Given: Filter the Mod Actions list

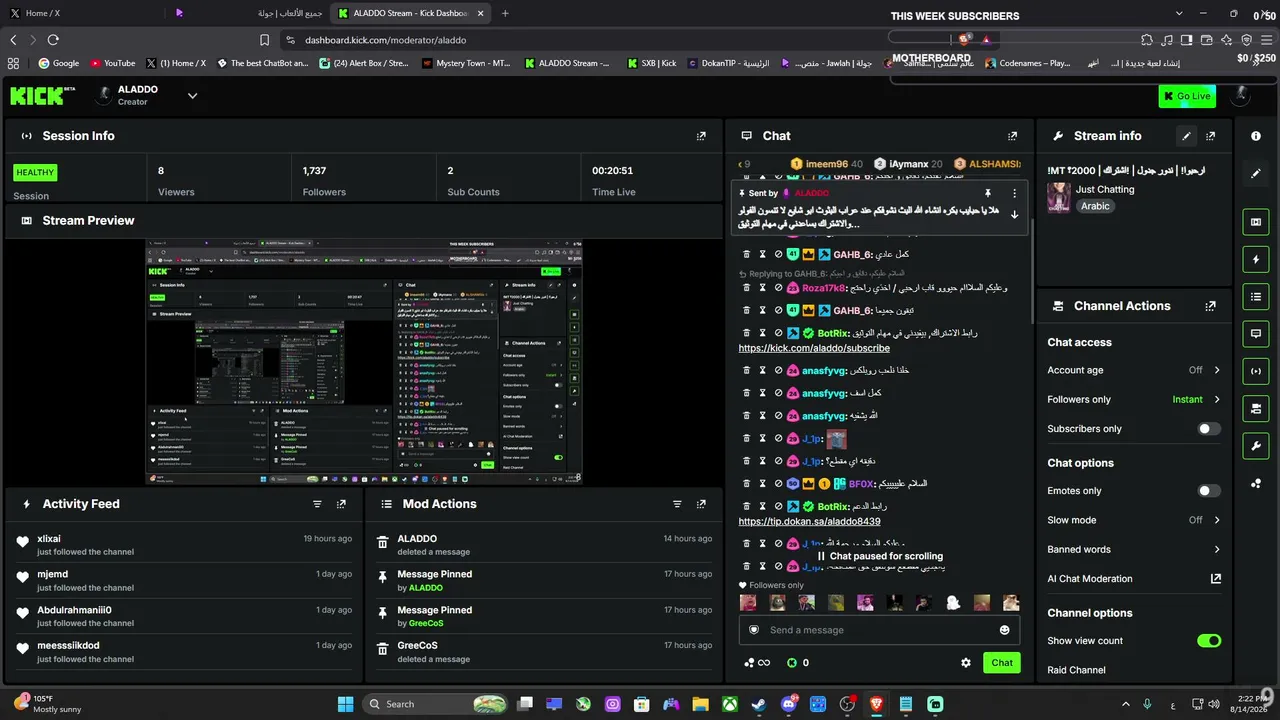Looking at the screenshot, I should (677, 504).
